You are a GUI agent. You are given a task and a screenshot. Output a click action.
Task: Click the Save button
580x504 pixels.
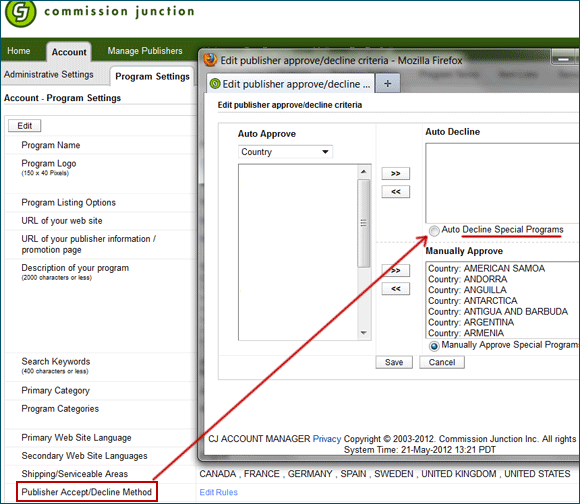(x=394, y=362)
